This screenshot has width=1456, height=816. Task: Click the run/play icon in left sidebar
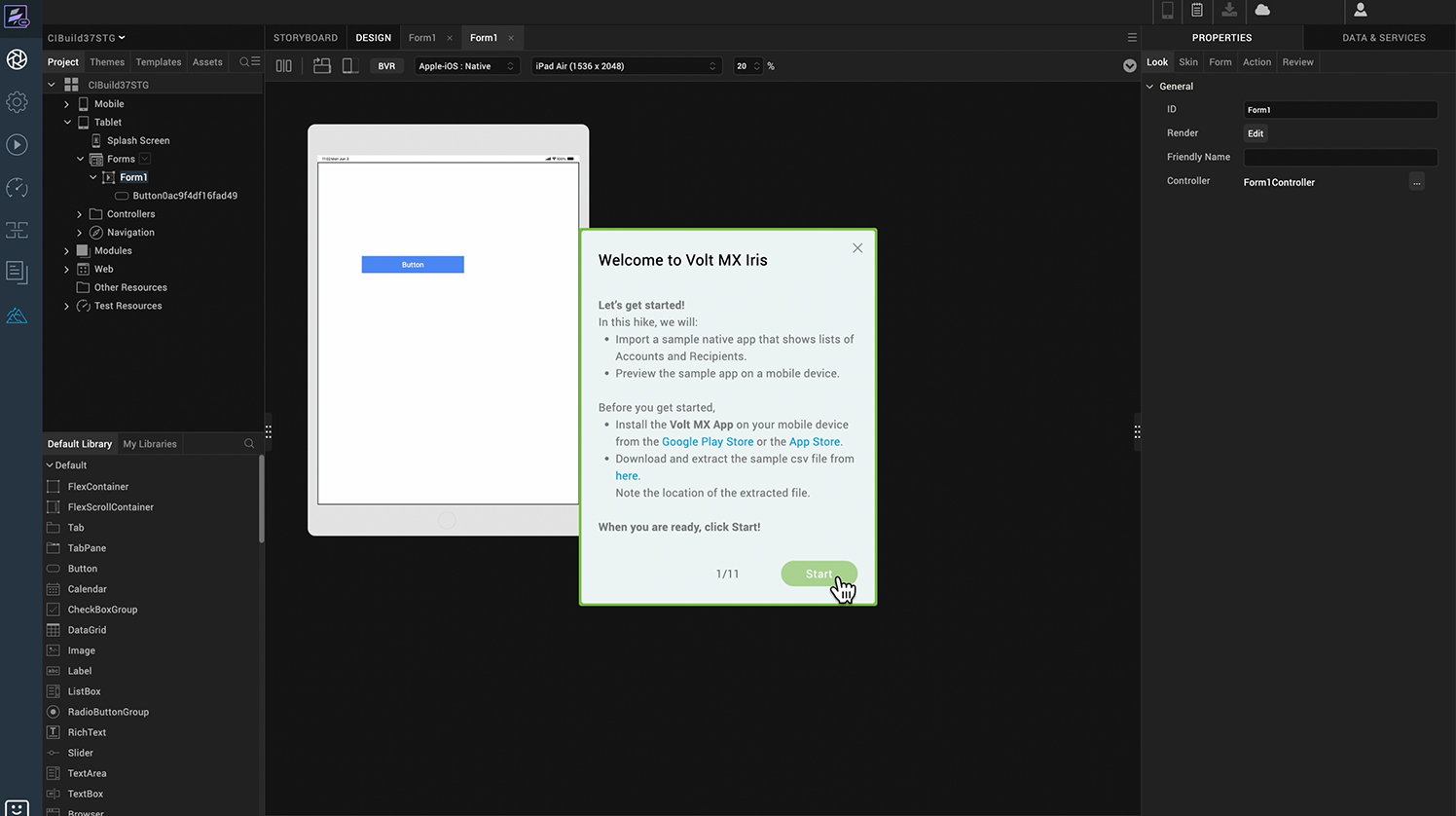(17, 145)
